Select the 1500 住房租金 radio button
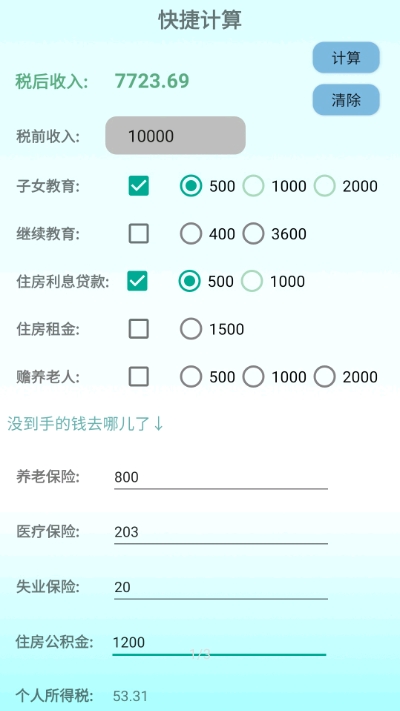Screen dimensions: 400x711 pyautogui.click(x=212, y=329)
